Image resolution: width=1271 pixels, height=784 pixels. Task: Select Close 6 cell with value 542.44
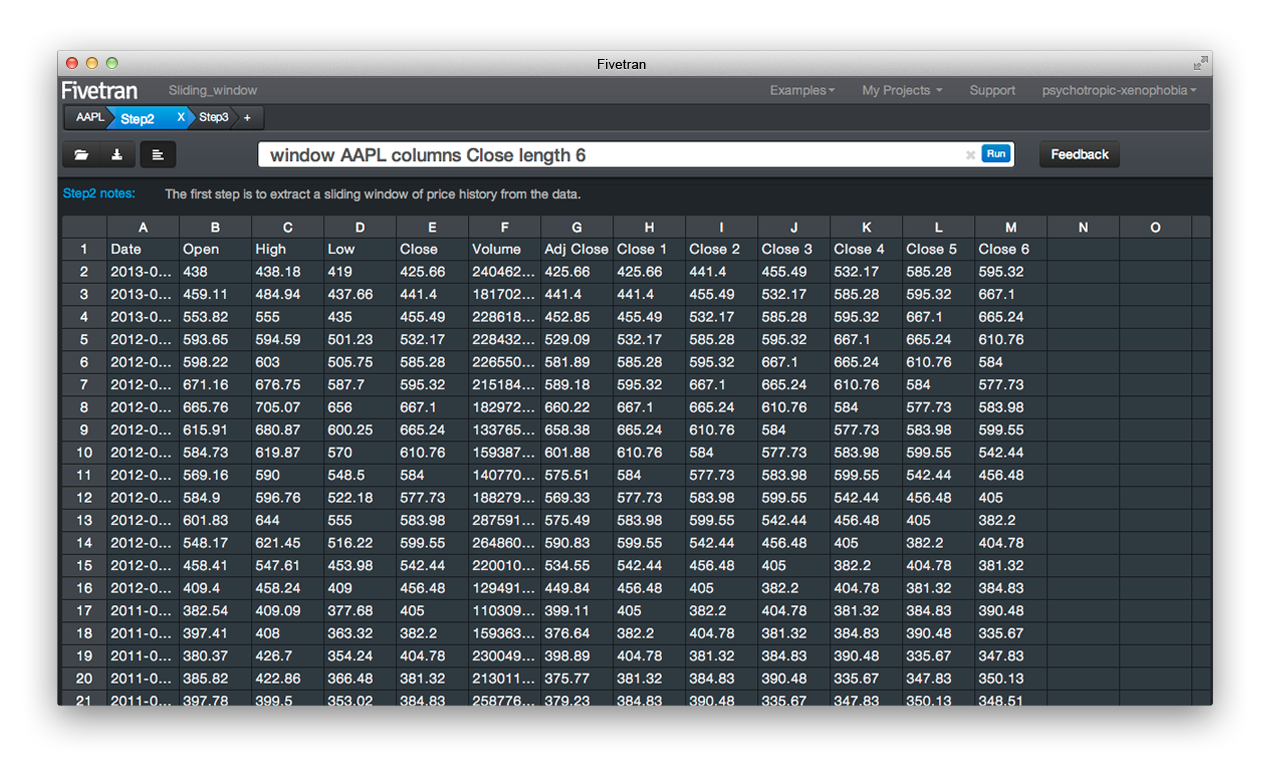(x=1010, y=452)
